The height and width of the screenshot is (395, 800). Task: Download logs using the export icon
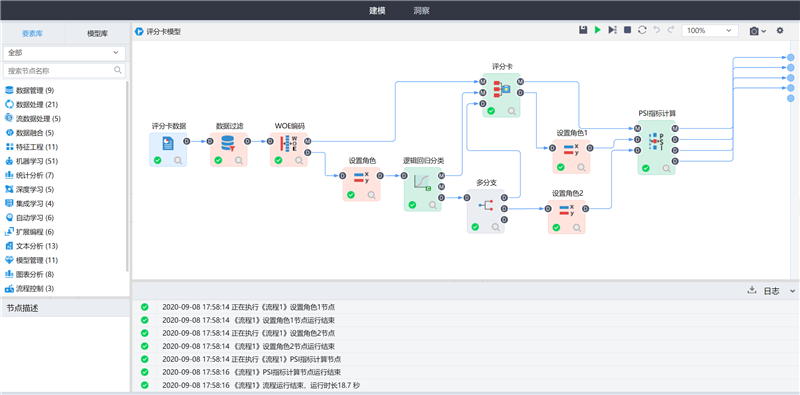click(x=751, y=290)
